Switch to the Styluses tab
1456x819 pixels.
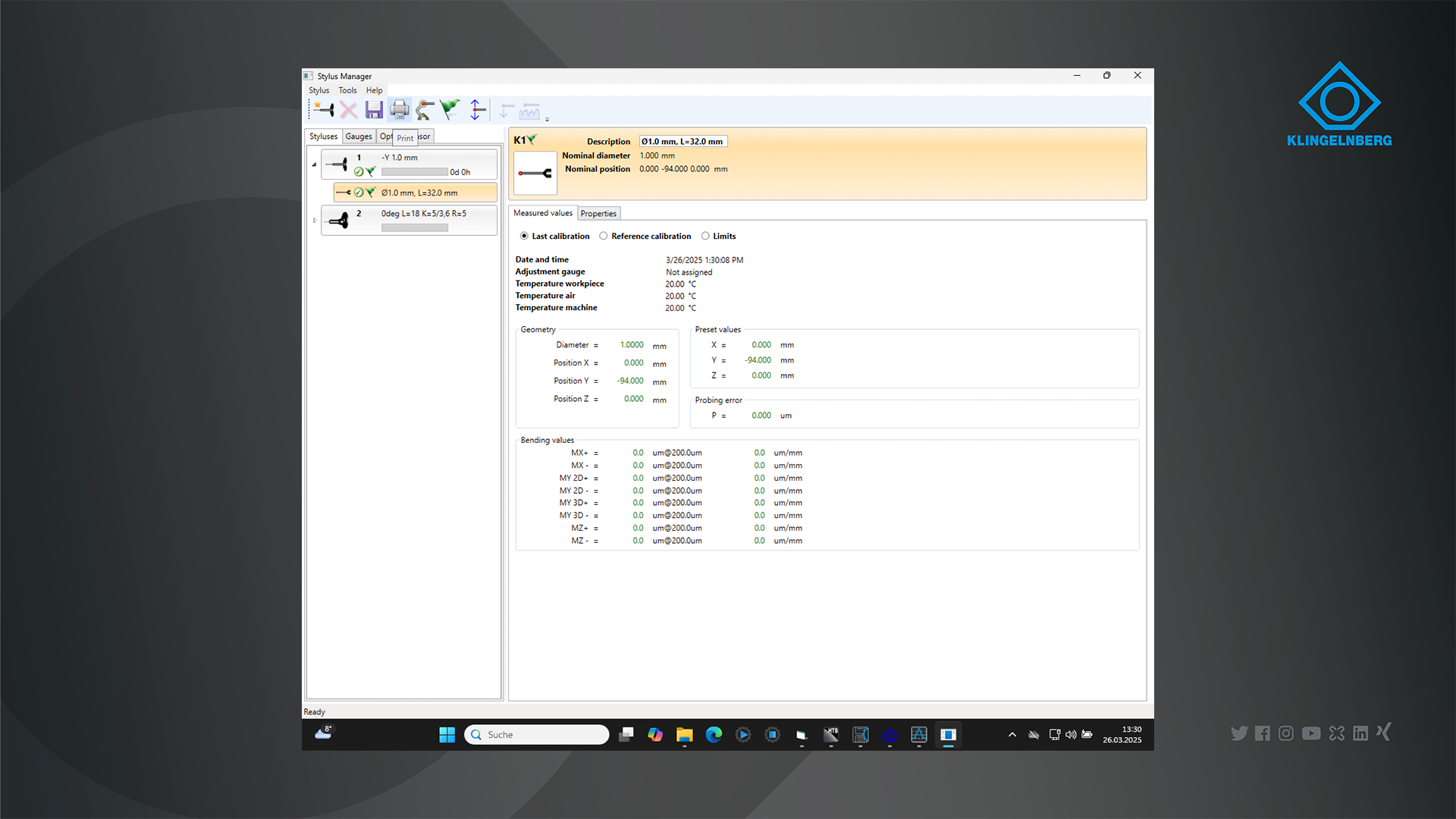(323, 136)
